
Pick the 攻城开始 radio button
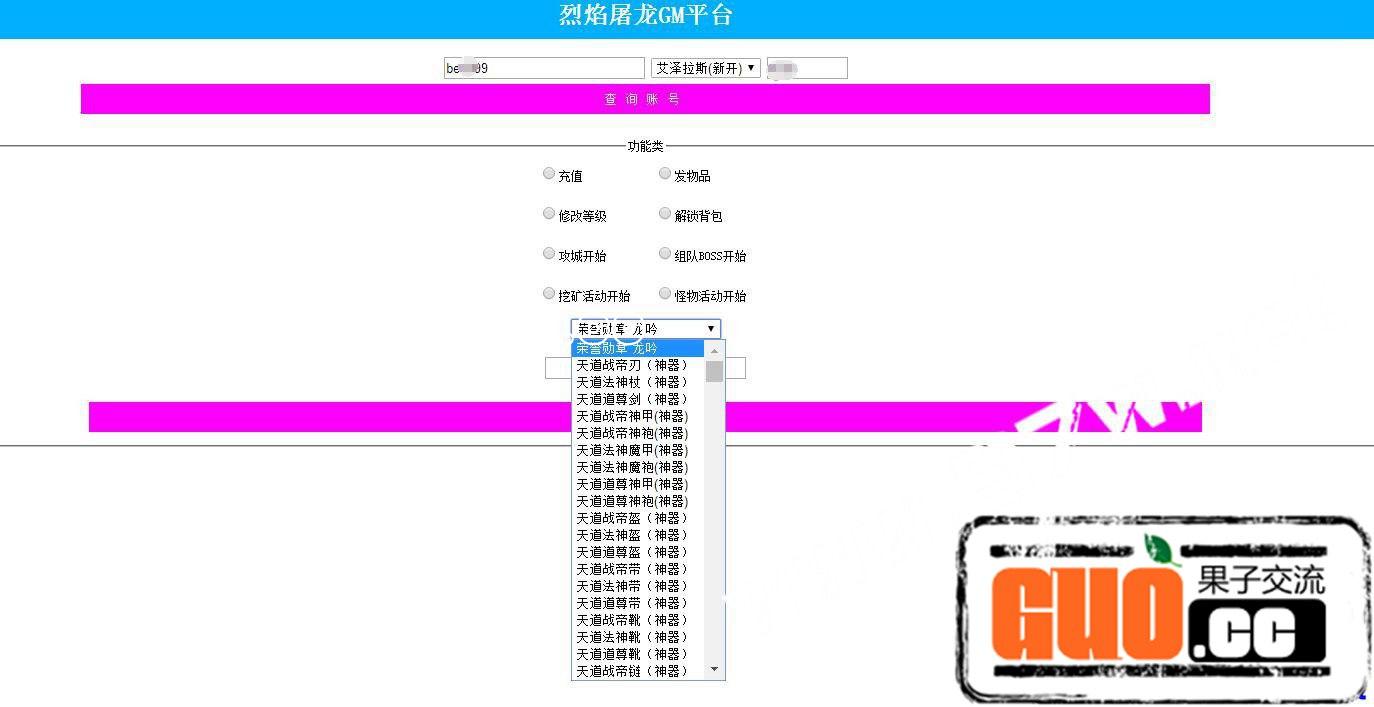point(549,254)
